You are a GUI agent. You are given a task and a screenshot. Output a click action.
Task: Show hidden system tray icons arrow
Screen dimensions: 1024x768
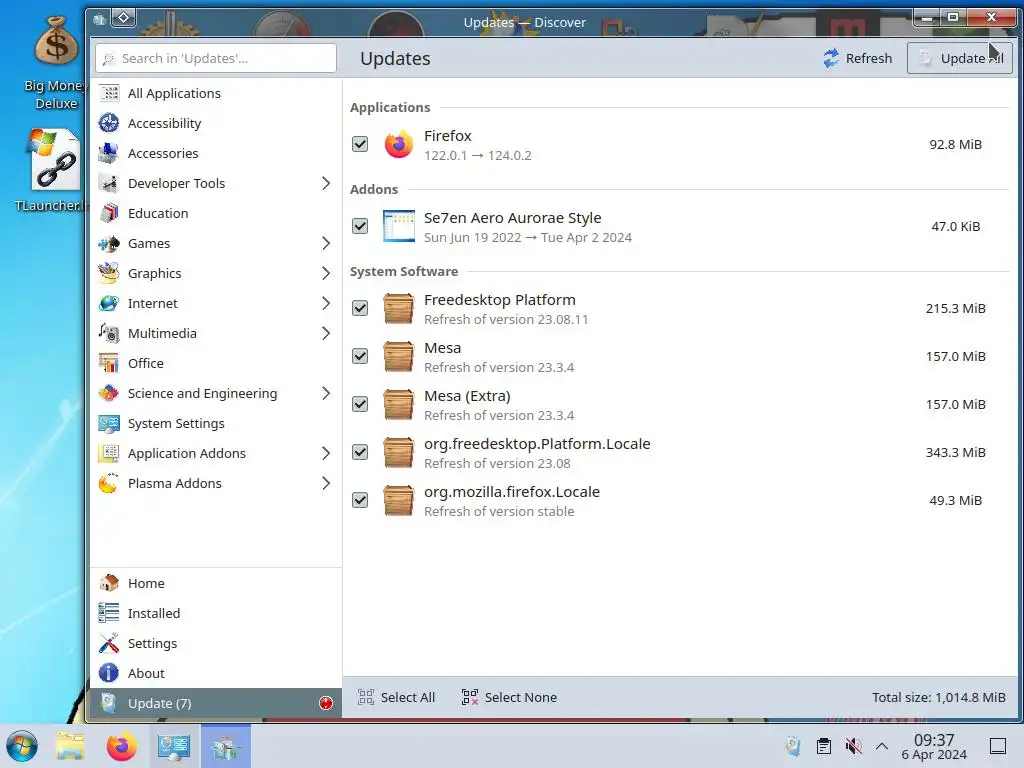click(882, 746)
